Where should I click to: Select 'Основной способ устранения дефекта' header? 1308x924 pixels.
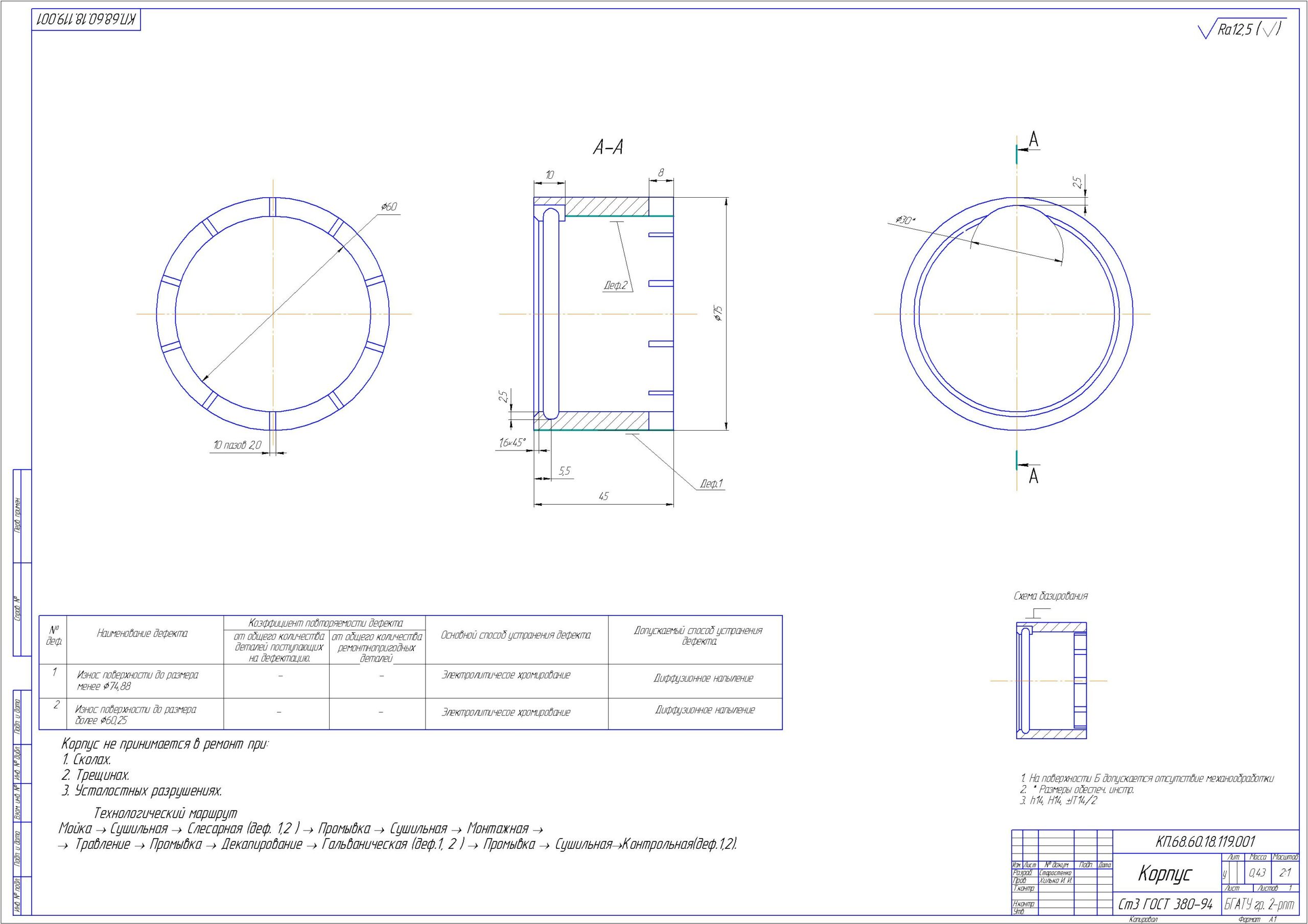tap(516, 635)
